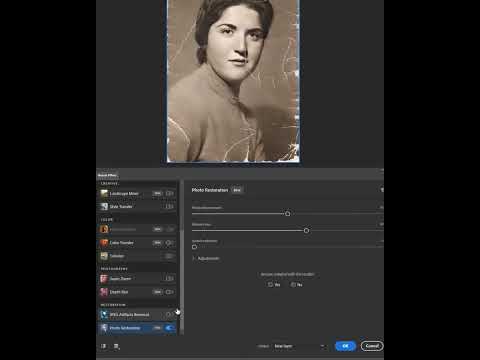Screen dimensions: 480x360
Task: Click the sepia portrait photo preview
Action: coord(233,81)
